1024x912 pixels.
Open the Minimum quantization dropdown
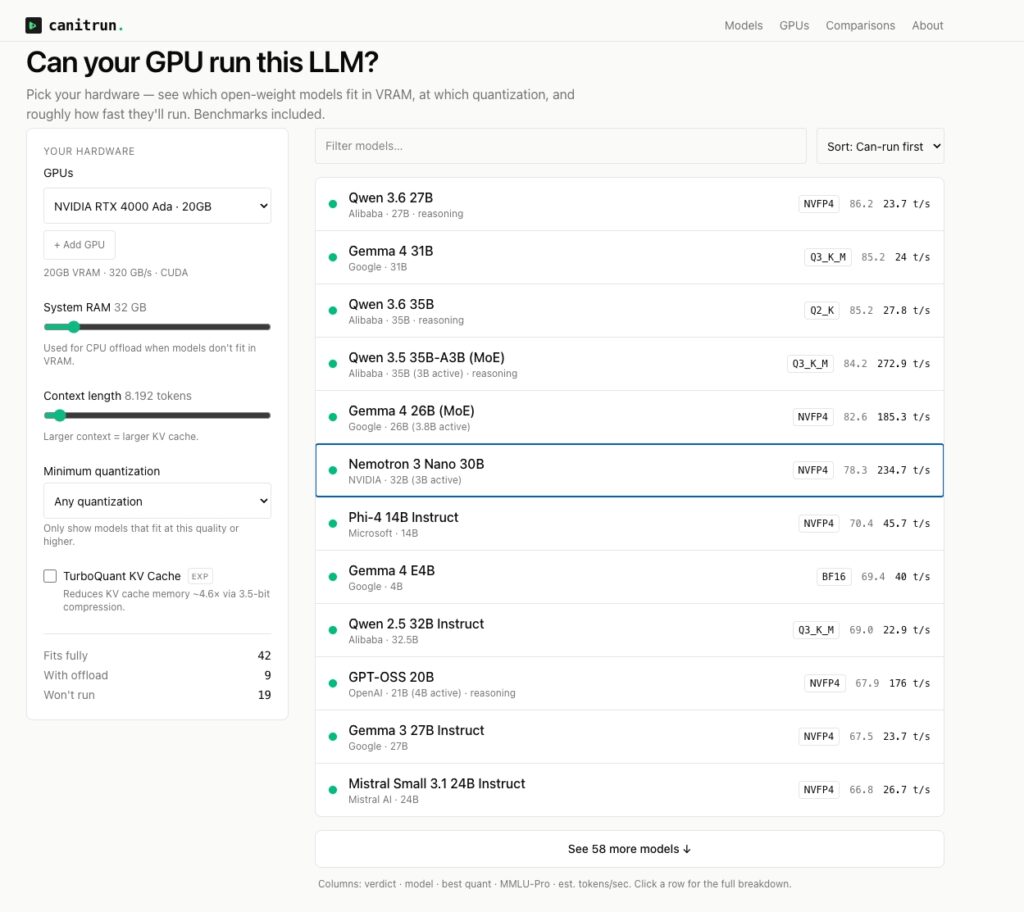click(x=157, y=501)
